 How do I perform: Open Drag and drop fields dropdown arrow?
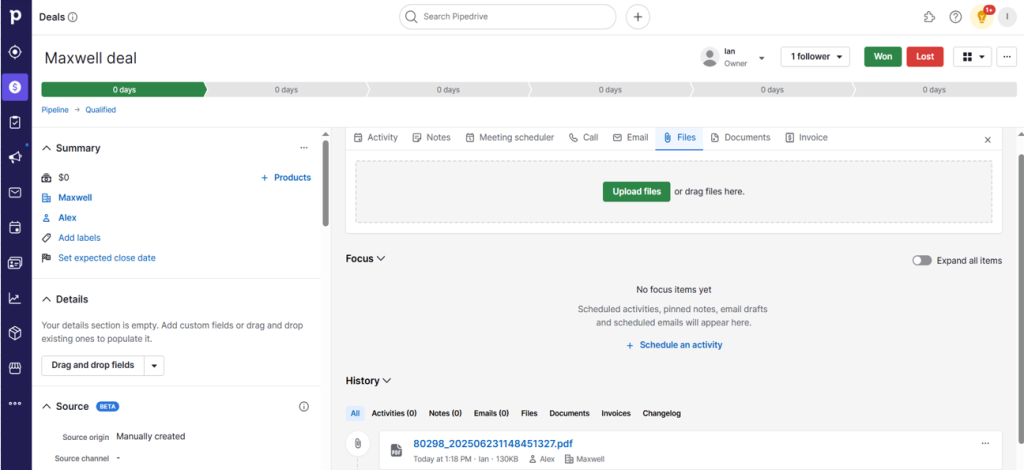pos(154,366)
